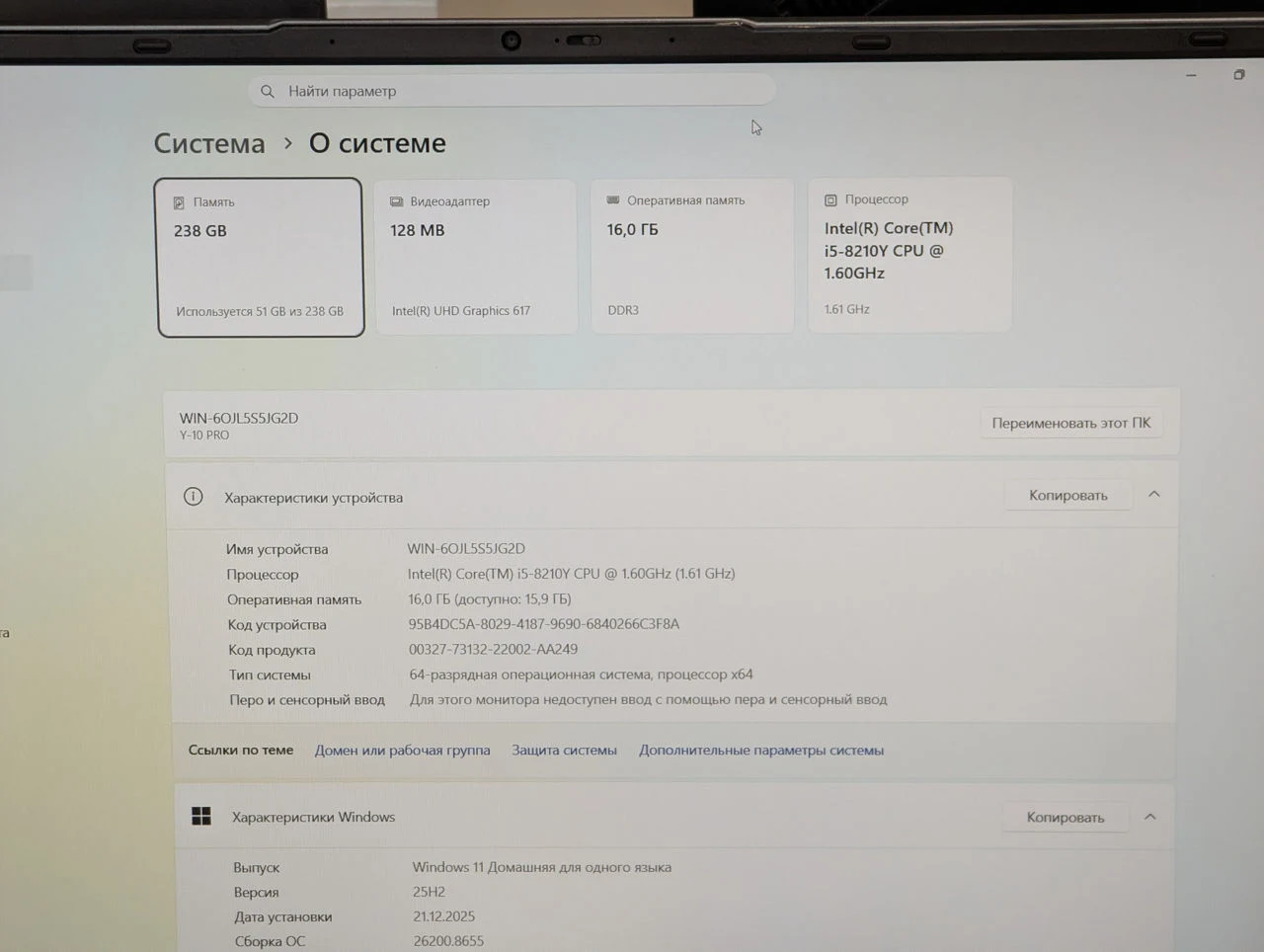
Task: Click the Найти параметр search field
Action: point(512,91)
